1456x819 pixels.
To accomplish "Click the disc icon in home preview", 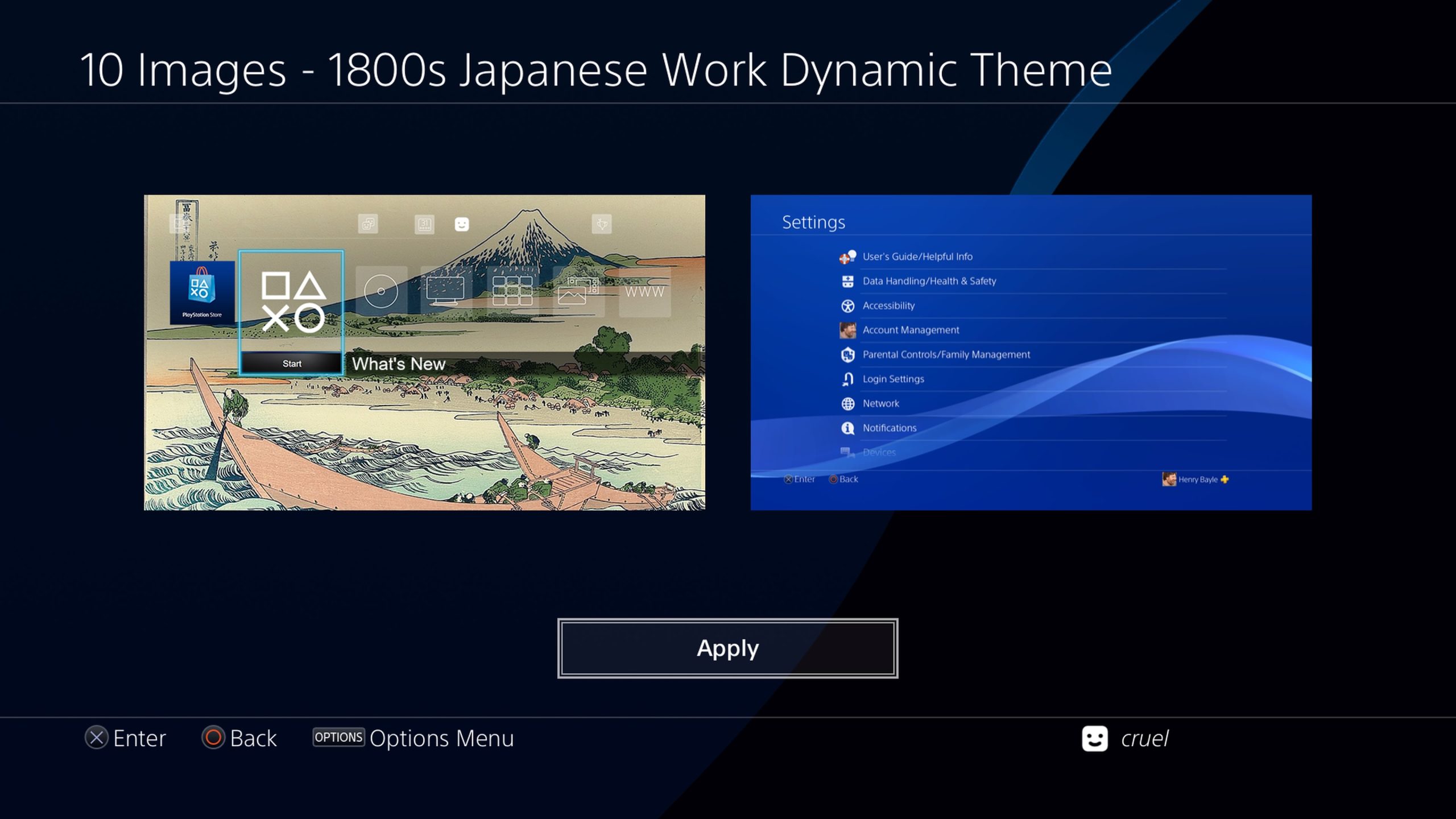I will [x=381, y=291].
